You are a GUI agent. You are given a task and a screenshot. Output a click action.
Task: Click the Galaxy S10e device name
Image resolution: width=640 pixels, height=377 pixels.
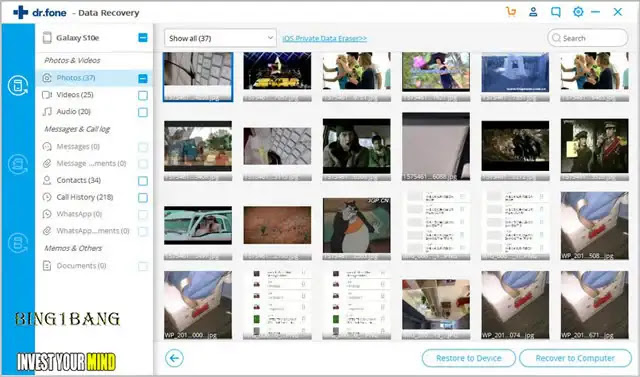coord(78,38)
